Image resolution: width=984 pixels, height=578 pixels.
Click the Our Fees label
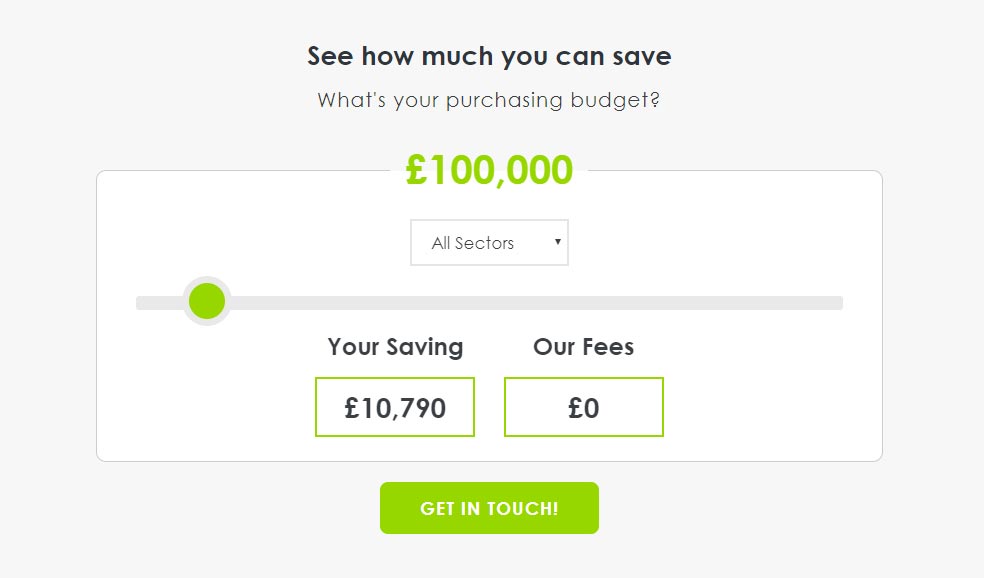pos(583,347)
